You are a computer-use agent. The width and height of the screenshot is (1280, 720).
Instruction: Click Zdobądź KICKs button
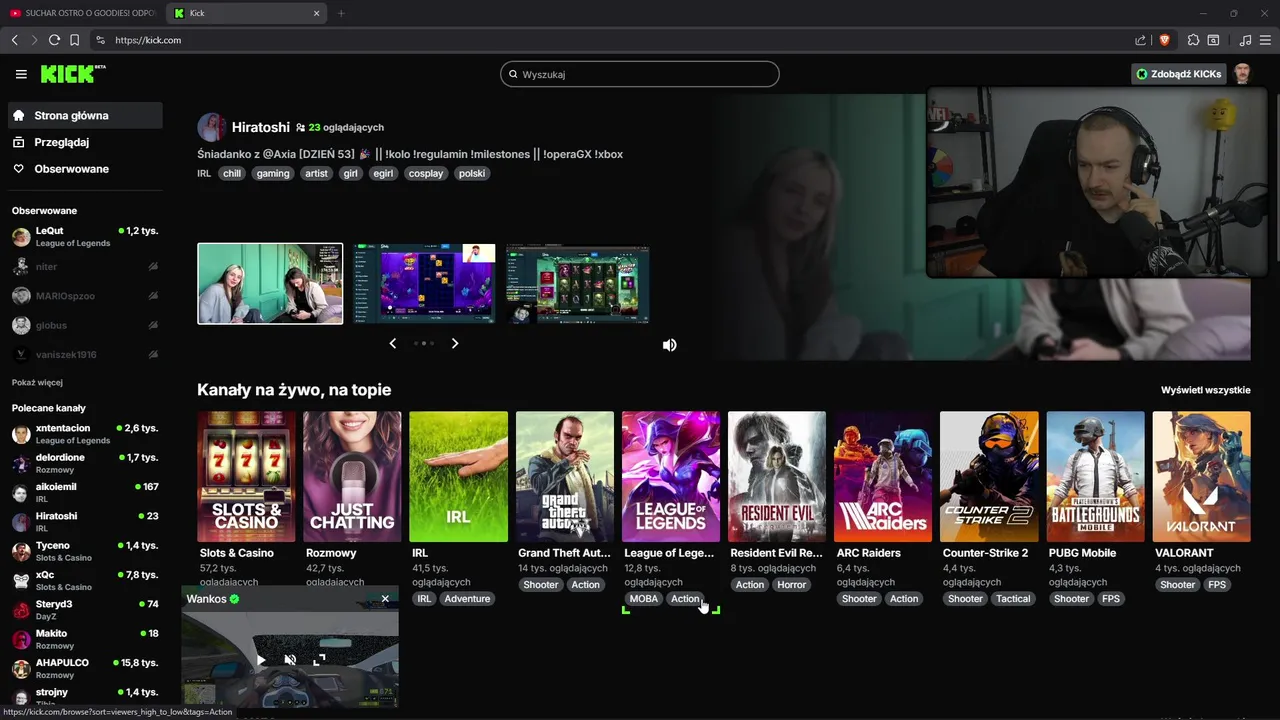[1179, 74]
